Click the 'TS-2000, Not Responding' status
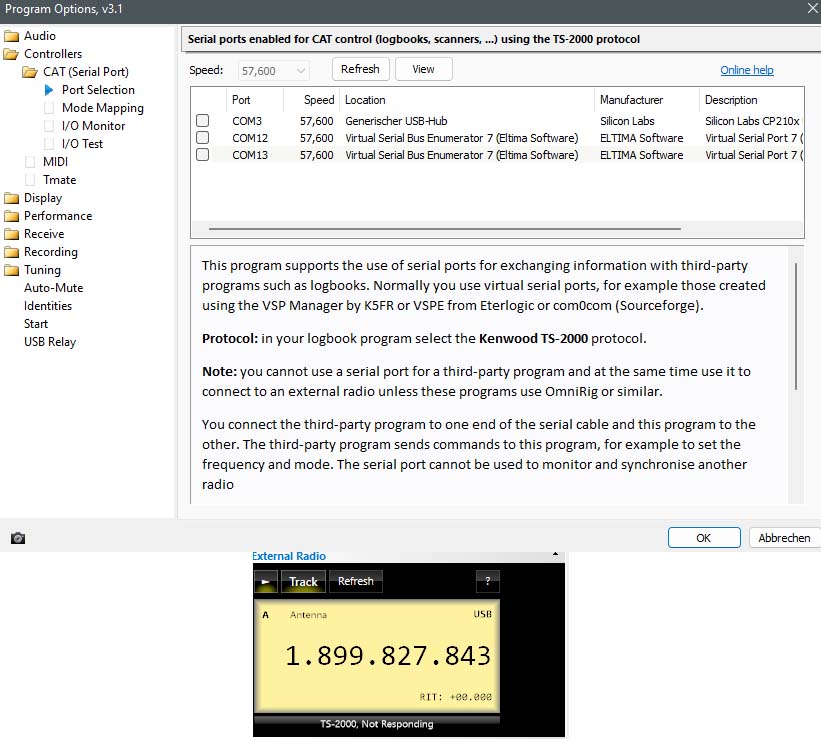 point(376,724)
